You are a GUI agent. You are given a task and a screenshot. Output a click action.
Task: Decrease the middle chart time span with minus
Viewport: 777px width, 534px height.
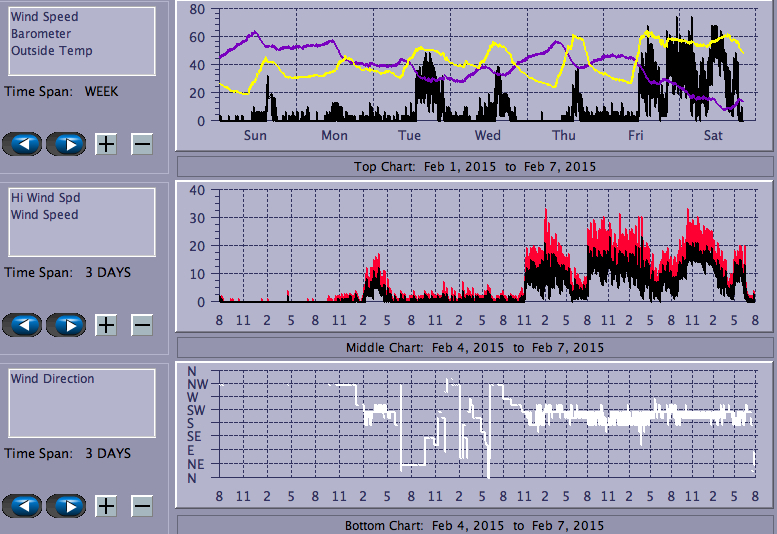pyautogui.click(x=142, y=325)
